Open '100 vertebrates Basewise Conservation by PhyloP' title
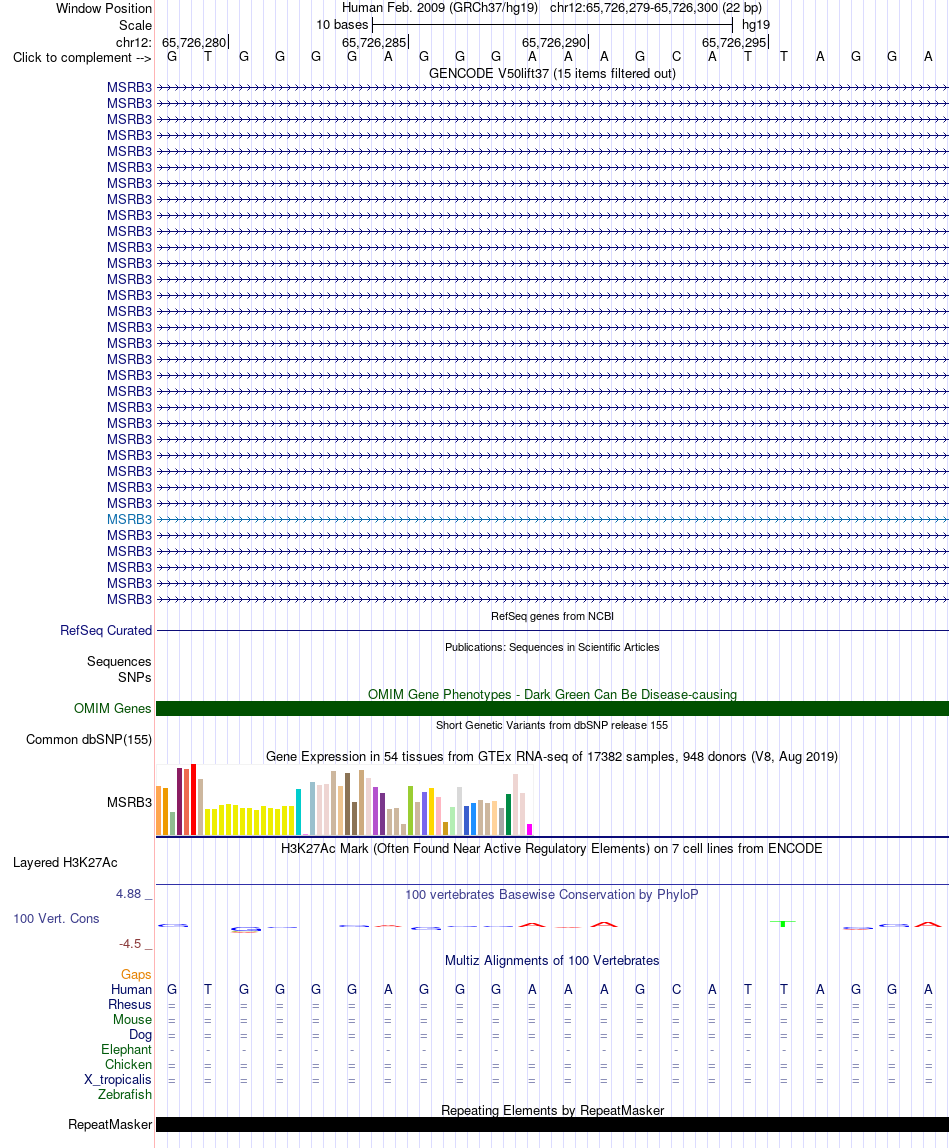 click(552, 895)
